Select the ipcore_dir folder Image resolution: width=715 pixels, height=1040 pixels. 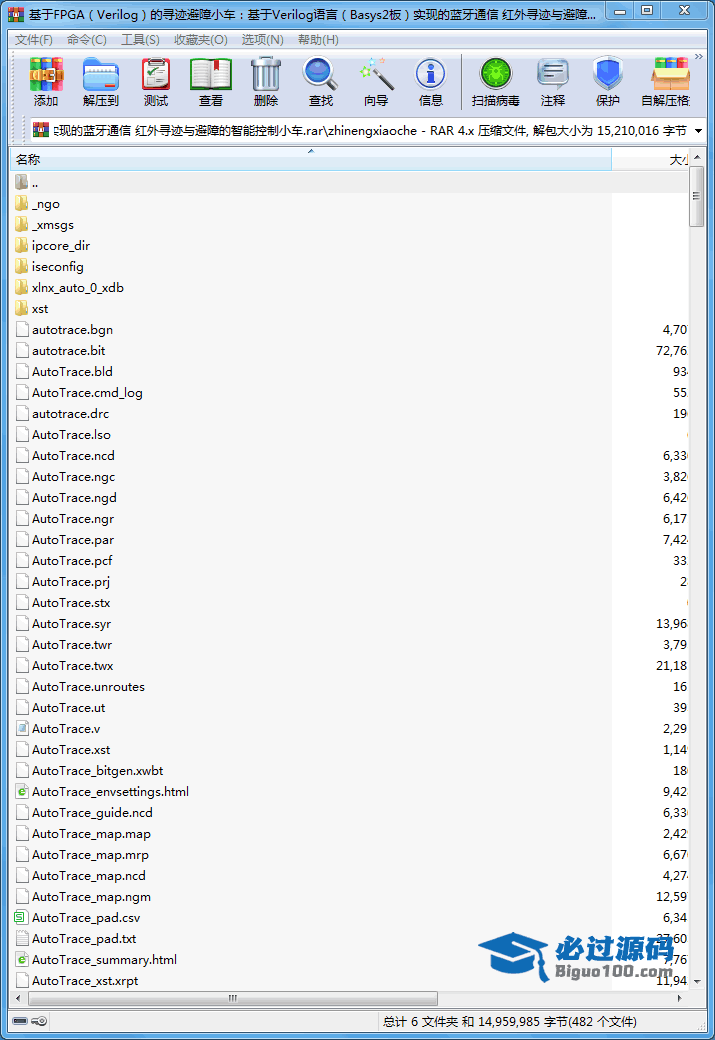60,246
